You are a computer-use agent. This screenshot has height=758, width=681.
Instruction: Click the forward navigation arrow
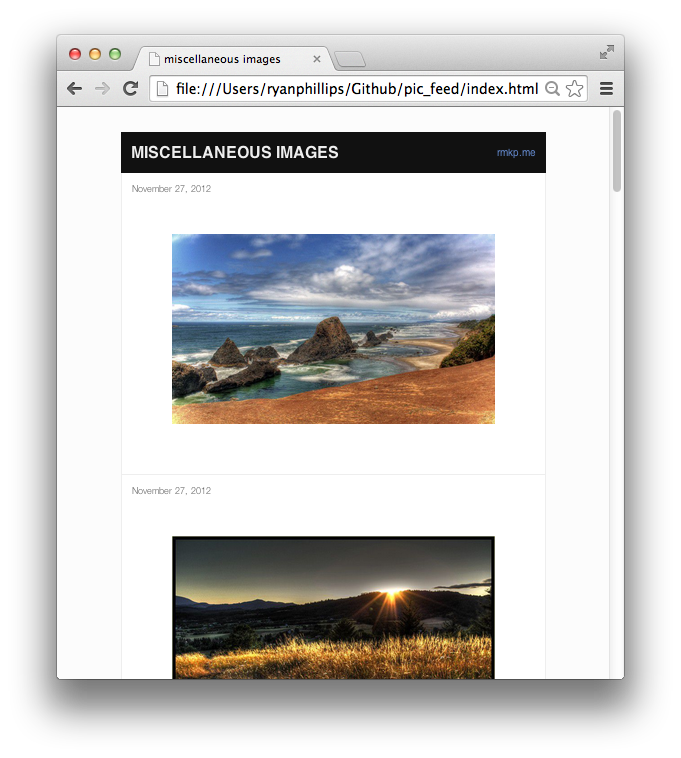click(102, 89)
